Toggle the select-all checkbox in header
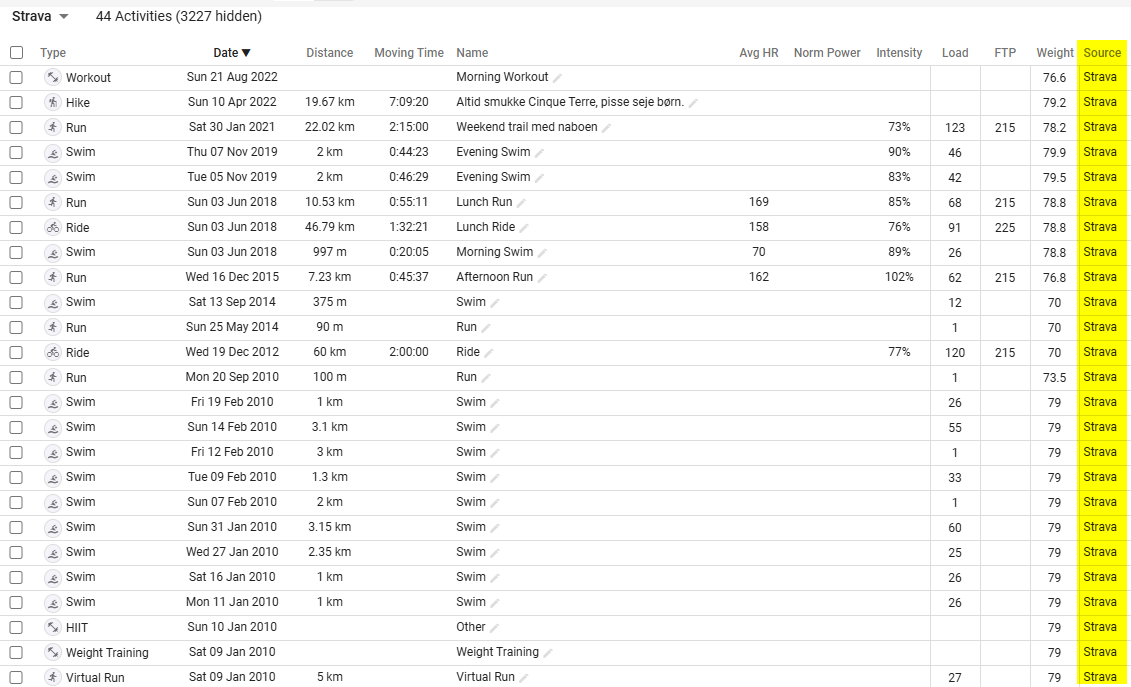Screen dimensions: 1131x687 pyautogui.click(x=17, y=53)
